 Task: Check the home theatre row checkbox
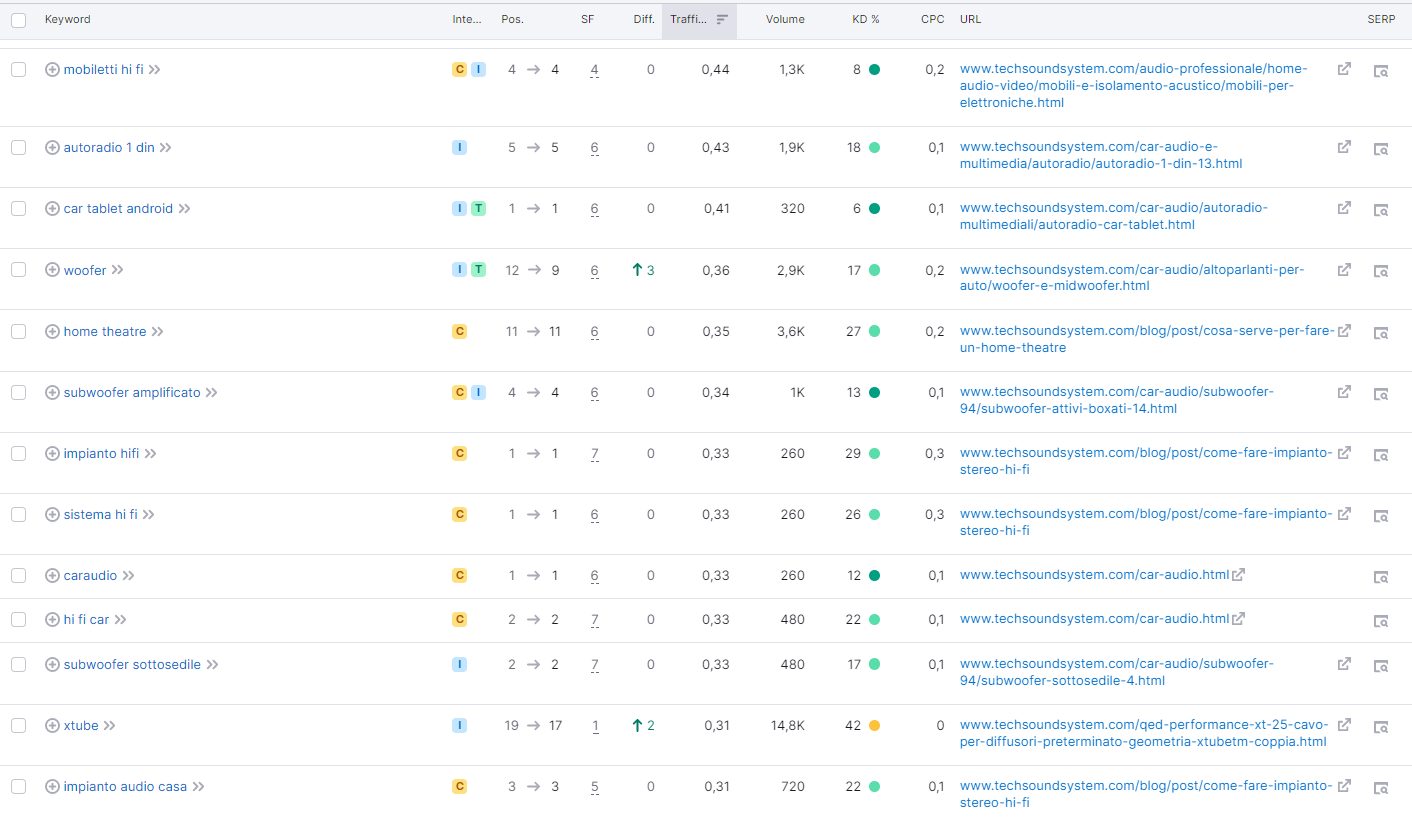18,331
